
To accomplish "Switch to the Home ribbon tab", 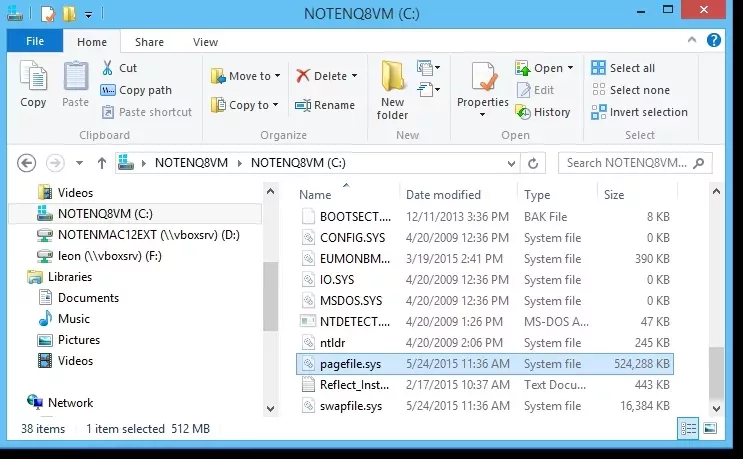I will 91,42.
